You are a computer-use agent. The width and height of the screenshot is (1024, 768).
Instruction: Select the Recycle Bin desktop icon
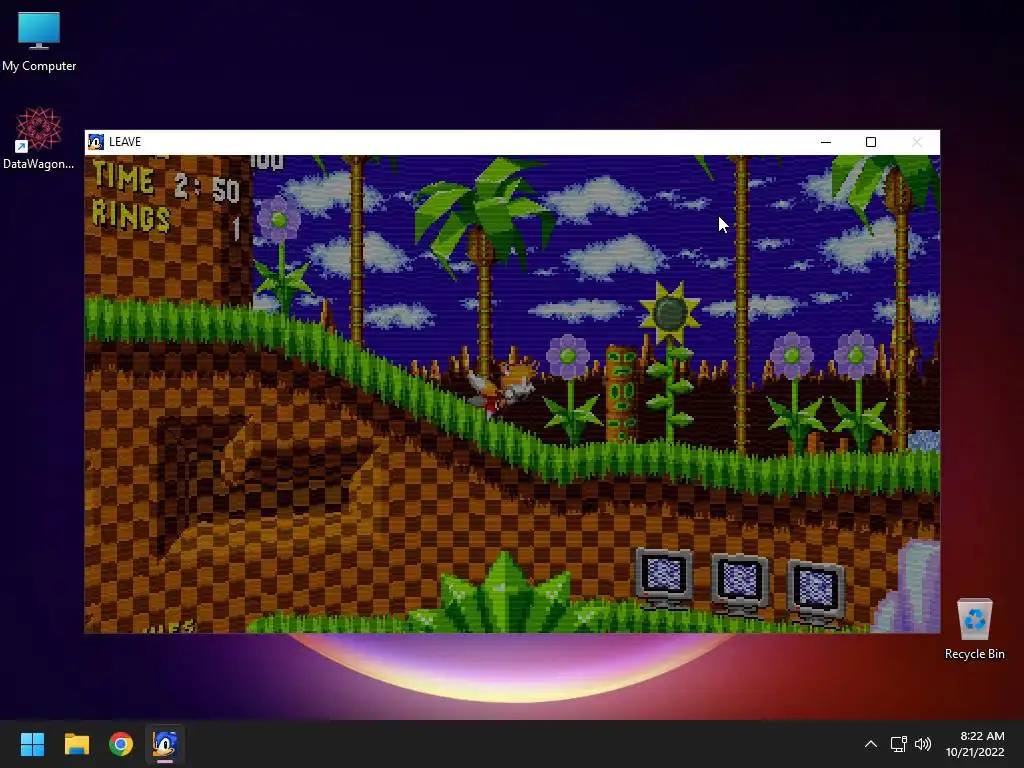click(x=974, y=628)
